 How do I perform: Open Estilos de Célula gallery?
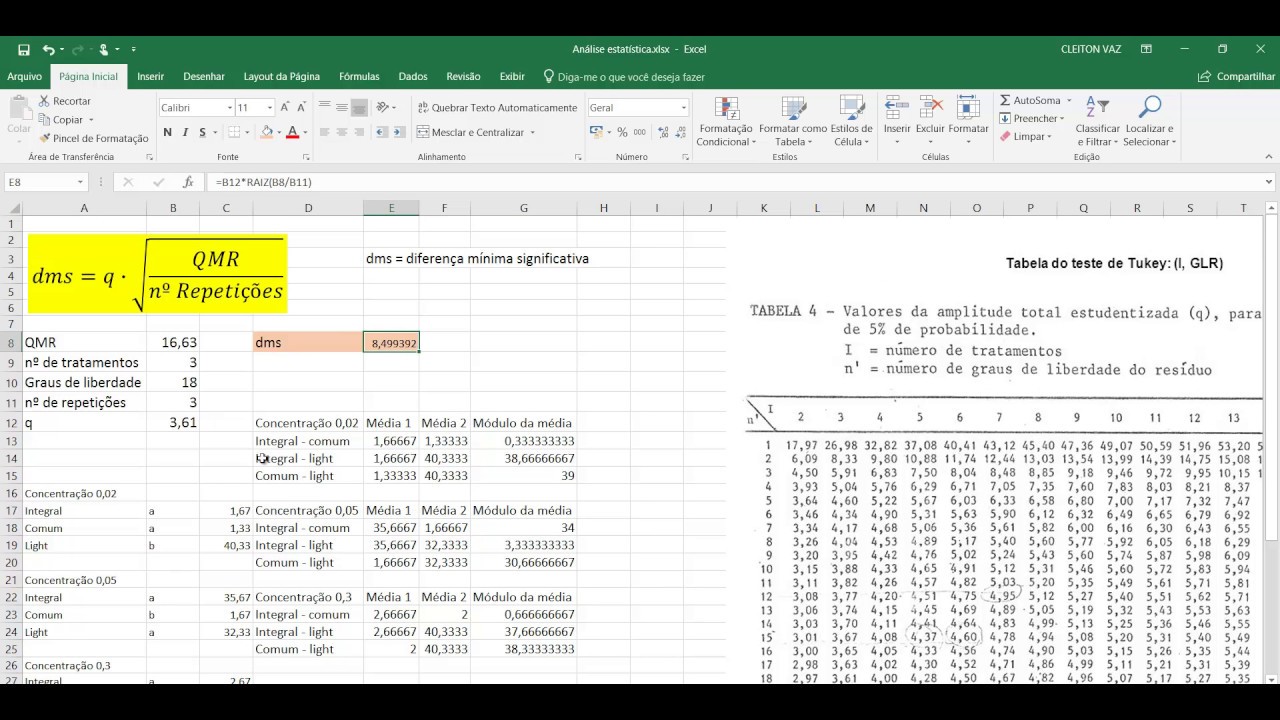852,121
